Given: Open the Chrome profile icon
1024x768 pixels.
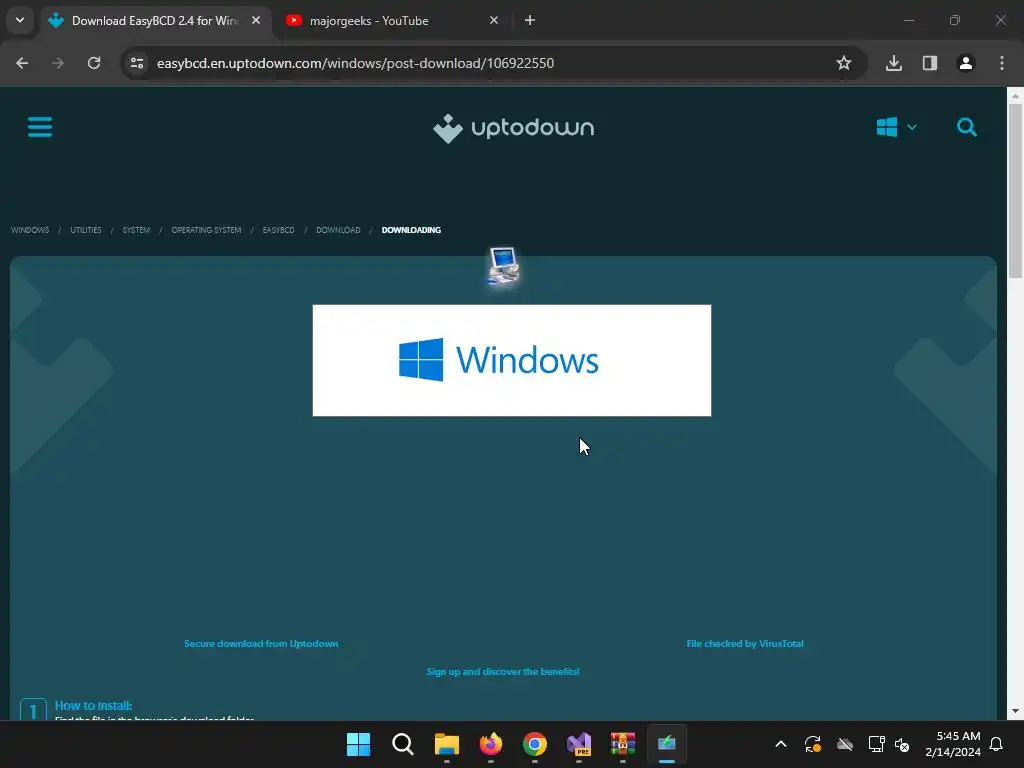Looking at the screenshot, I should click(x=966, y=63).
